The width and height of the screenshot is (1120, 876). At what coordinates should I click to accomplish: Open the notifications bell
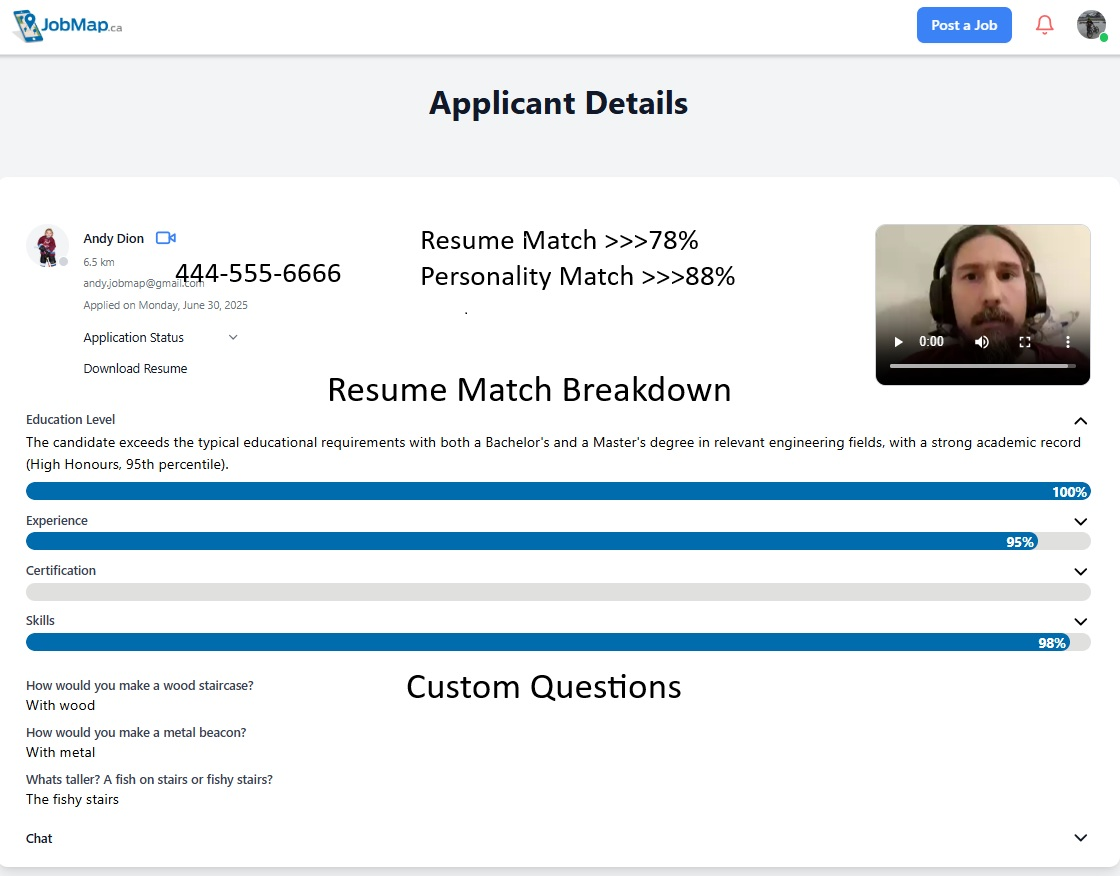coord(1044,25)
